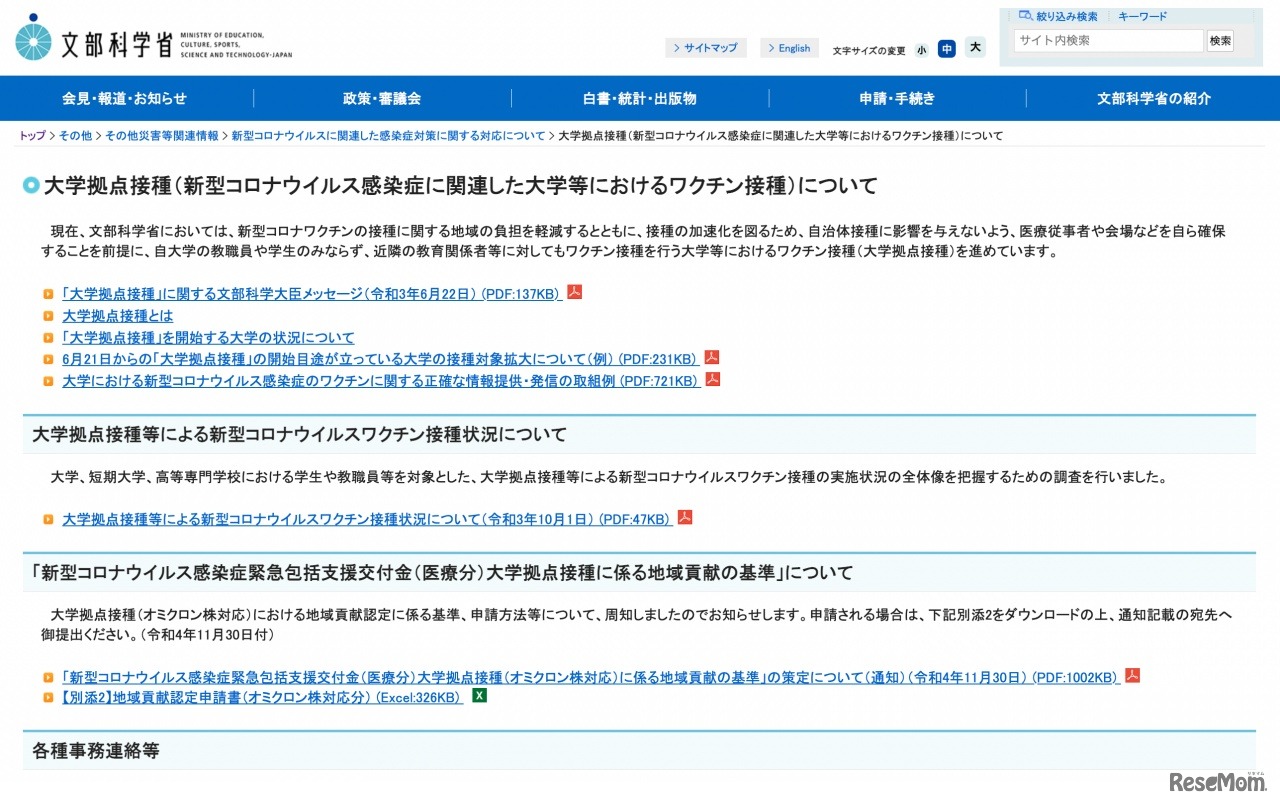
Task: Open PDF icon beside 正確な情報提供・発信の取組例
Action: click(x=711, y=379)
